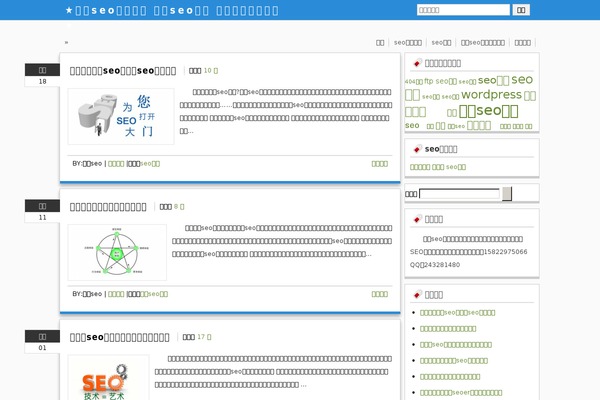Click the site title in the blue header

point(172,10)
